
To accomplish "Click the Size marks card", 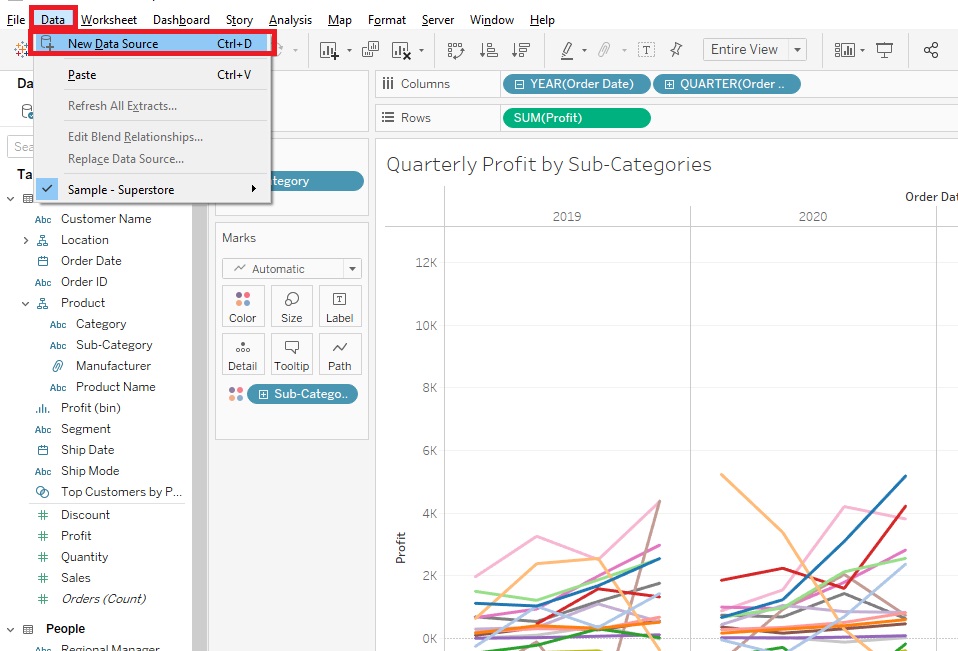I will (x=291, y=306).
